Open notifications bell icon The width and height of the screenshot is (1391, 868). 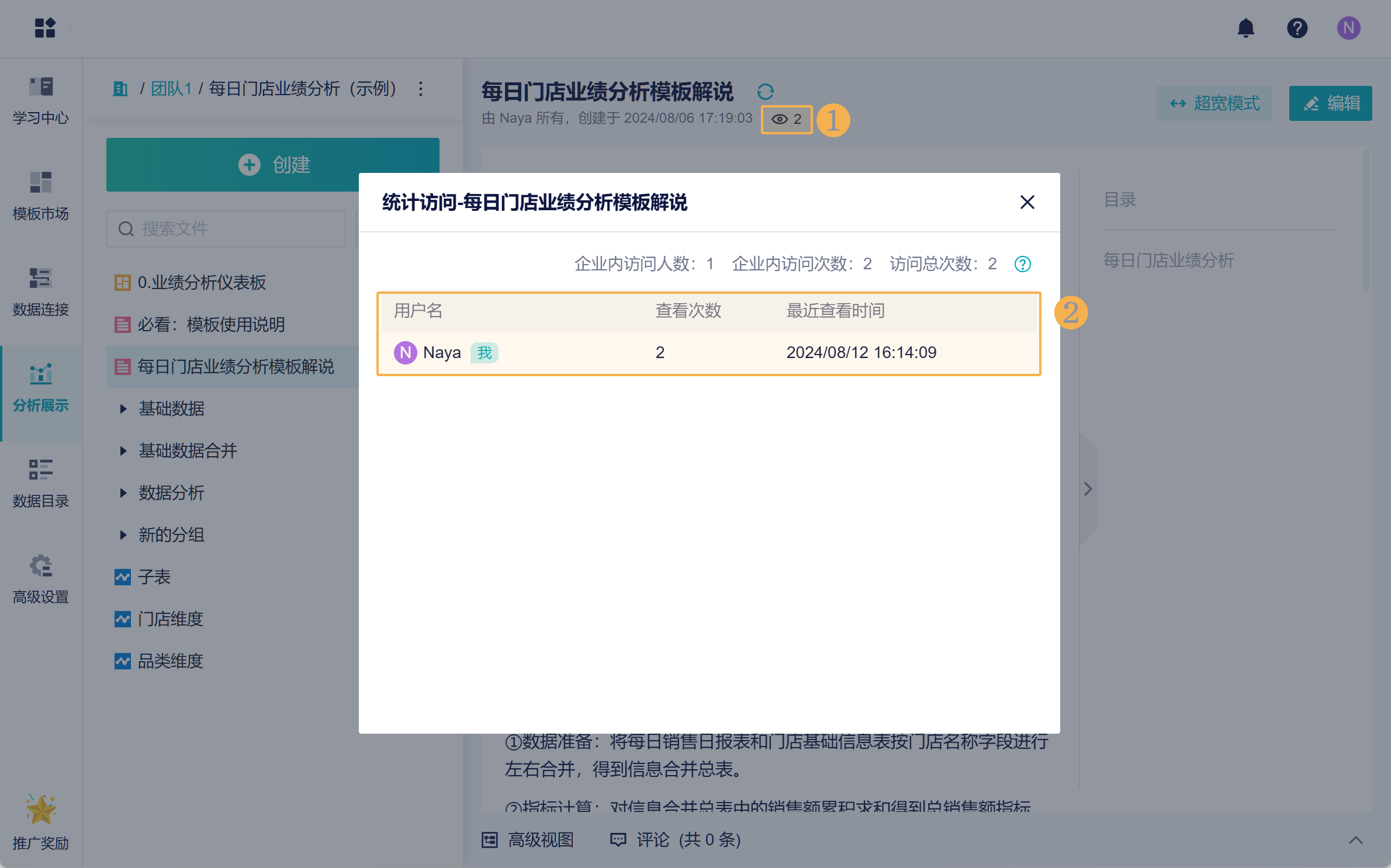(1245, 27)
